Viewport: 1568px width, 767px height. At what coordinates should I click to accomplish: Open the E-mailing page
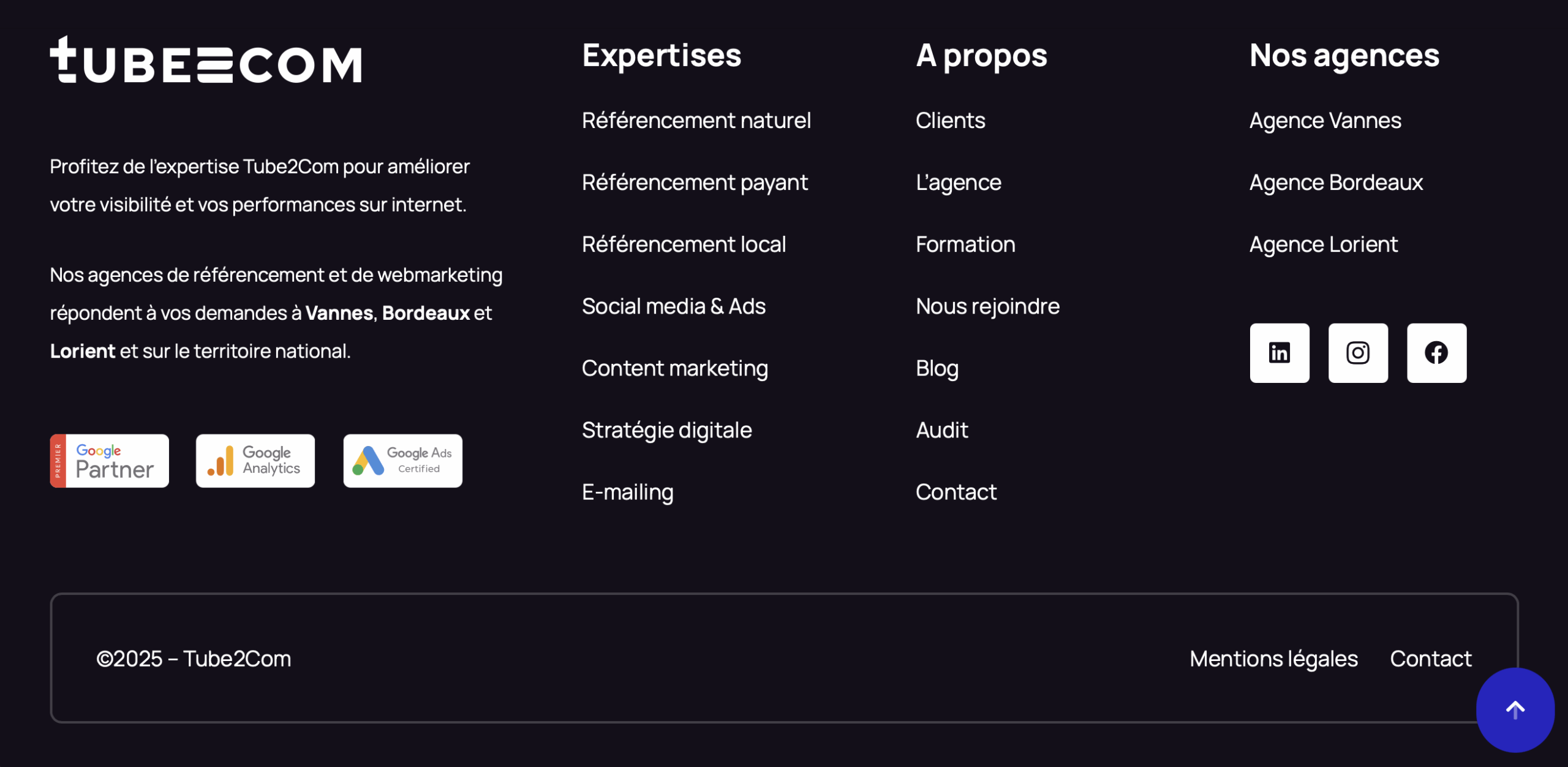pyautogui.click(x=627, y=491)
